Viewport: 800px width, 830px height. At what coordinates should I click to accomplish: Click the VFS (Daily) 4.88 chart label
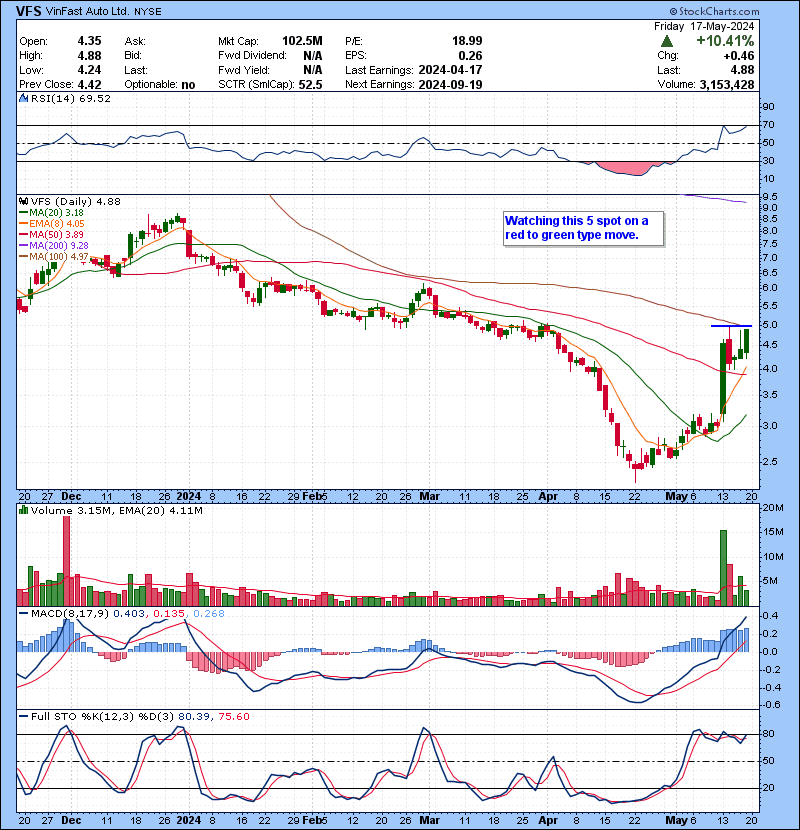point(75,201)
